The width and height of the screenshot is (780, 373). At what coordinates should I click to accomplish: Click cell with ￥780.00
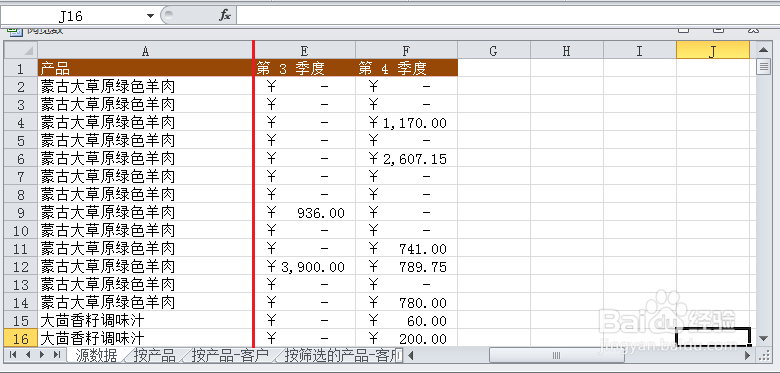[406, 302]
